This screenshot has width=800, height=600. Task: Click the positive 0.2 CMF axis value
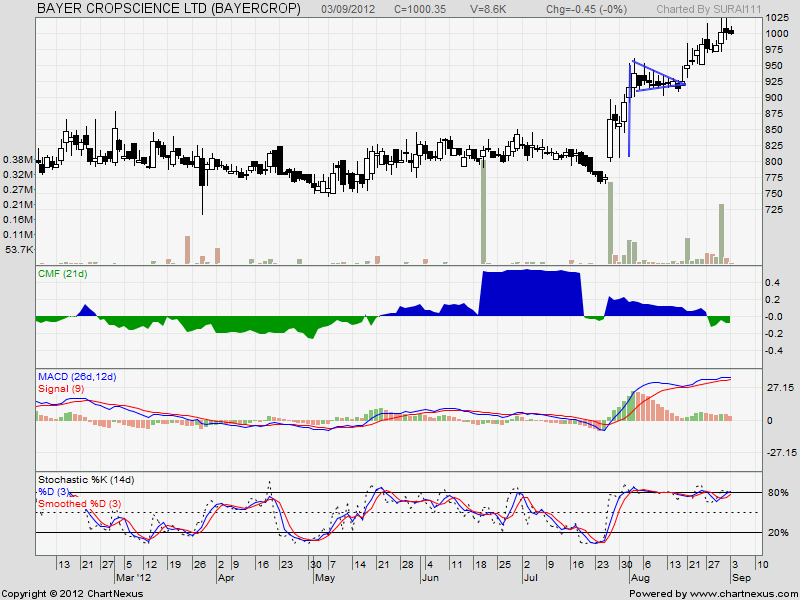(x=773, y=299)
